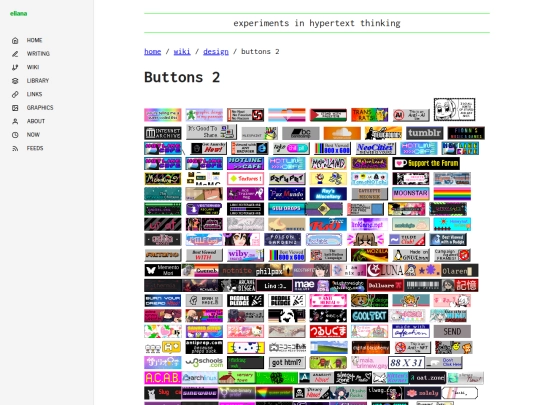This screenshot has width=540, height=405.
Task: Click the tumblr button badge
Action: point(424,133)
